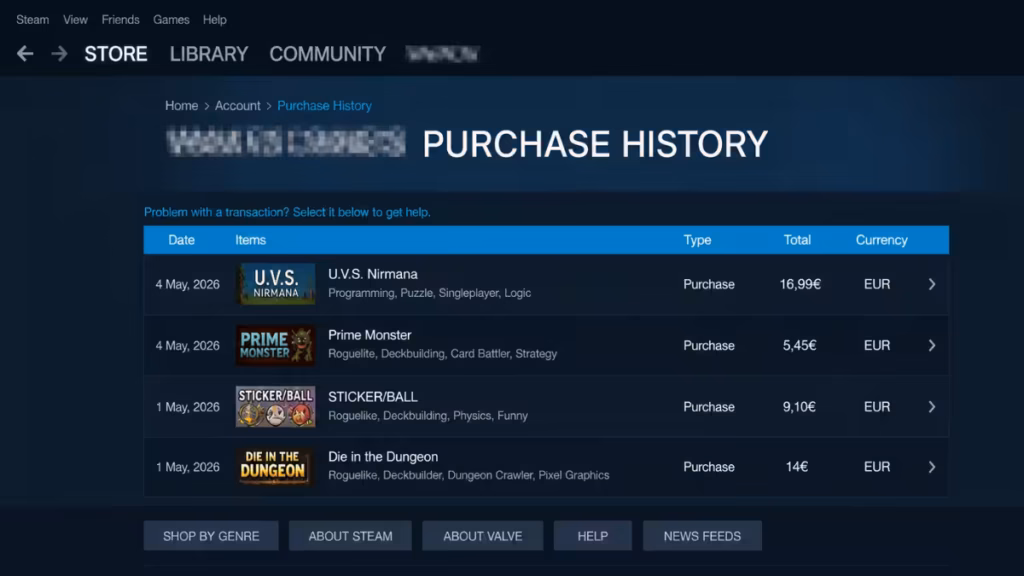Go to Home breadcrumb link
This screenshot has height=576, width=1024.
tap(182, 106)
